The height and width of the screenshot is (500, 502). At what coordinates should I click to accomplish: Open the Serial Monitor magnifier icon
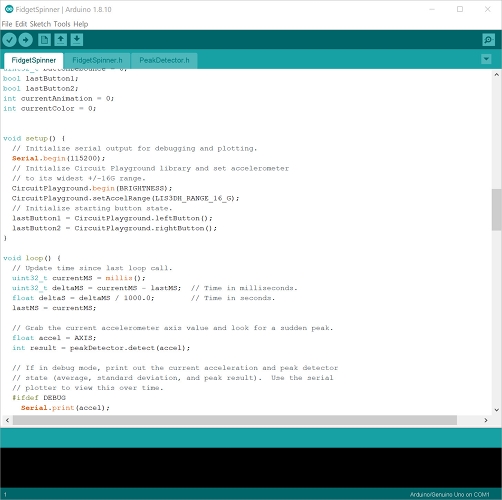(x=488, y=40)
